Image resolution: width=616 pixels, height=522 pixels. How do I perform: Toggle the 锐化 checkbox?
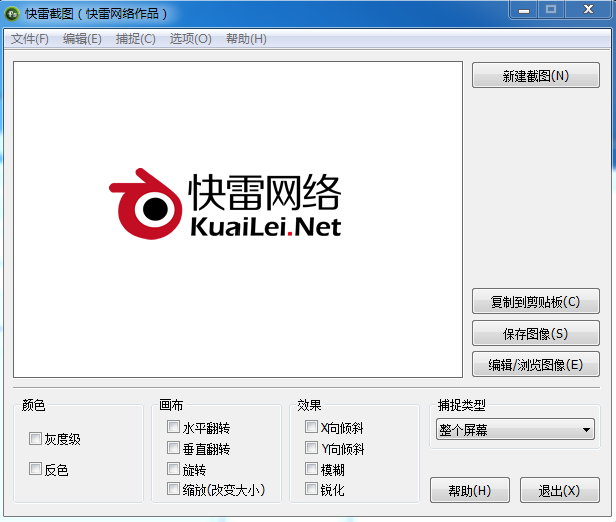(x=311, y=489)
